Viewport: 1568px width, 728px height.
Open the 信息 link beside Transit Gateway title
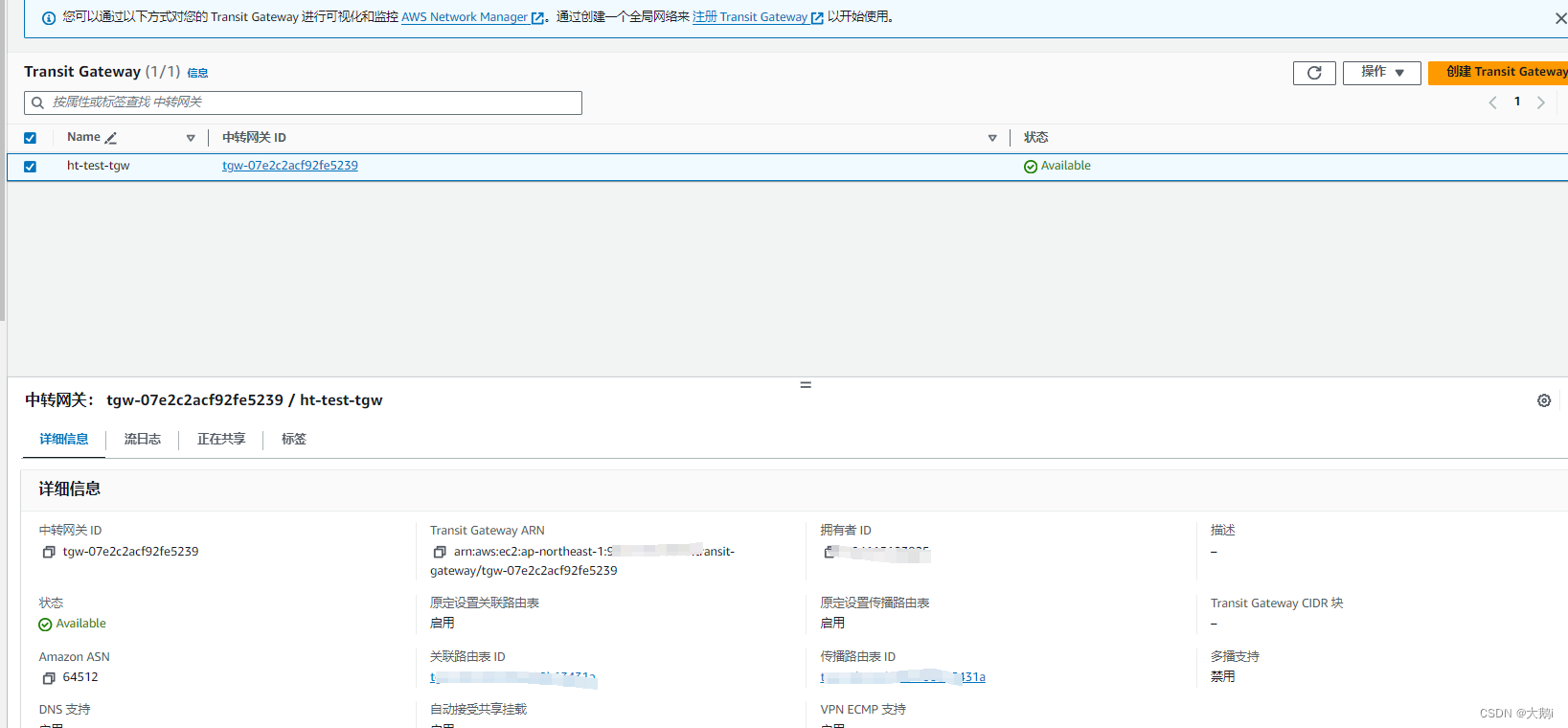coord(197,73)
